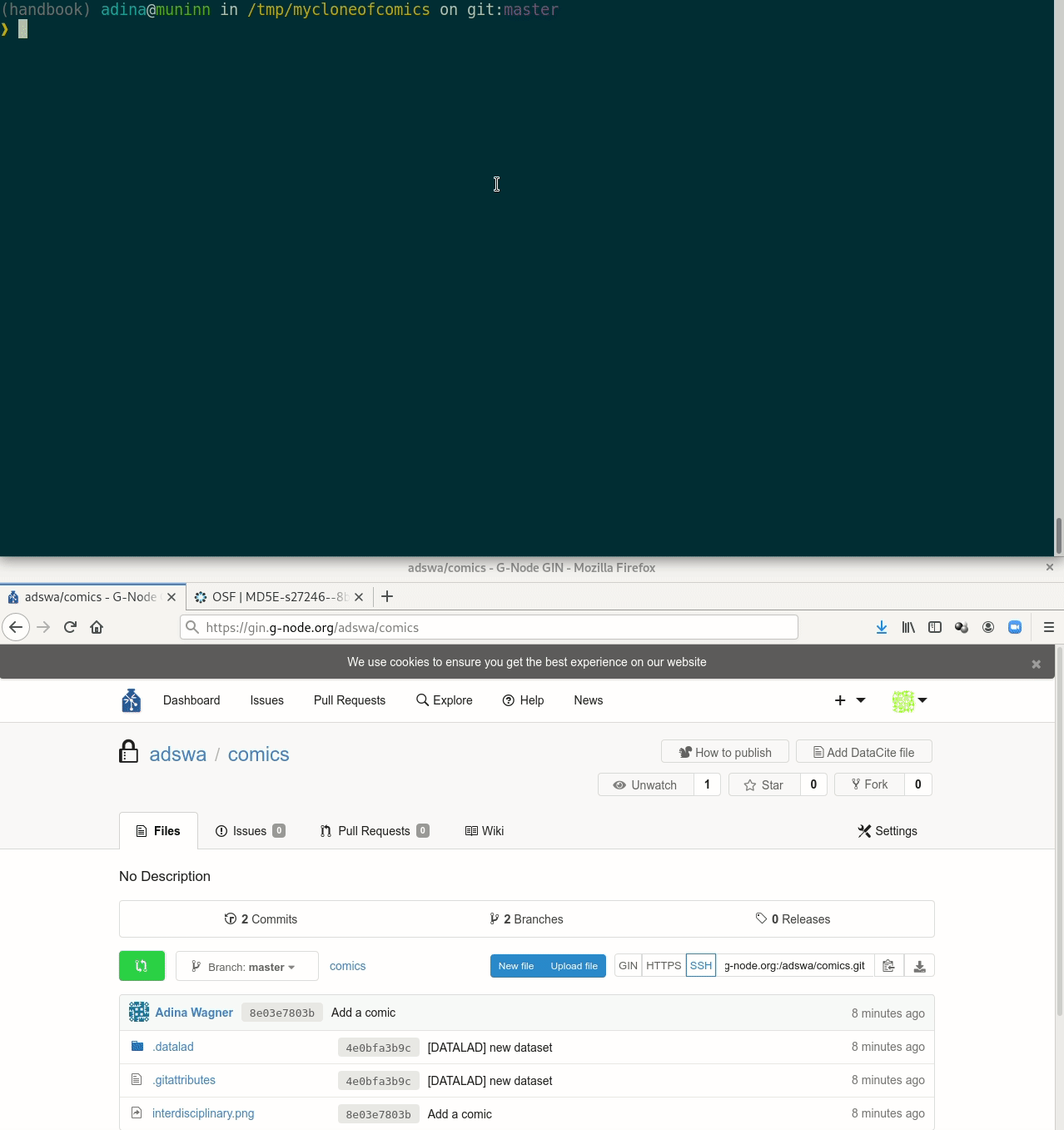The image size is (1064, 1130).
Task: Reload the current browser page
Action: click(x=70, y=627)
